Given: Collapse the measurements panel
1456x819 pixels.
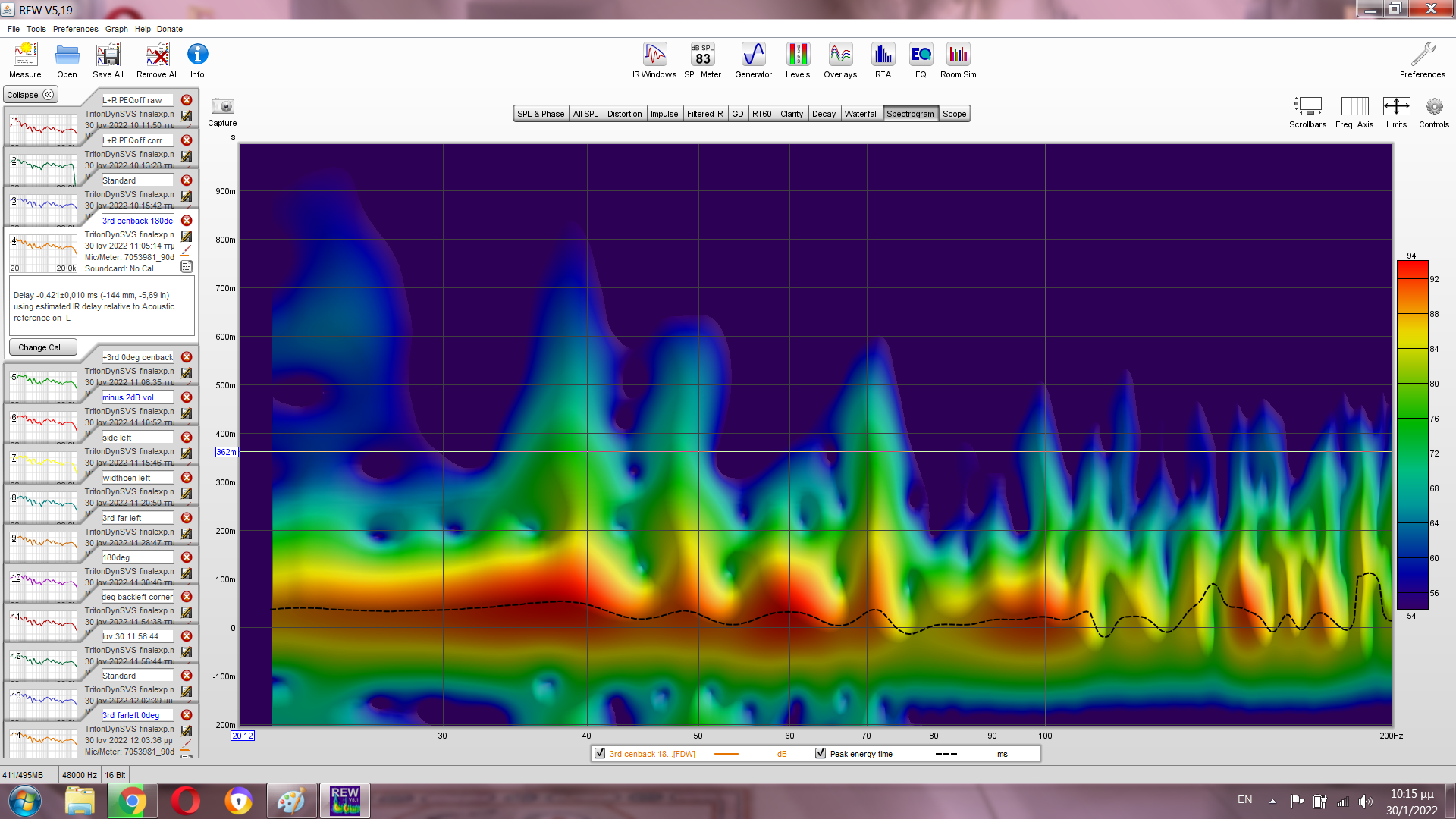Looking at the screenshot, I should [x=30, y=95].
